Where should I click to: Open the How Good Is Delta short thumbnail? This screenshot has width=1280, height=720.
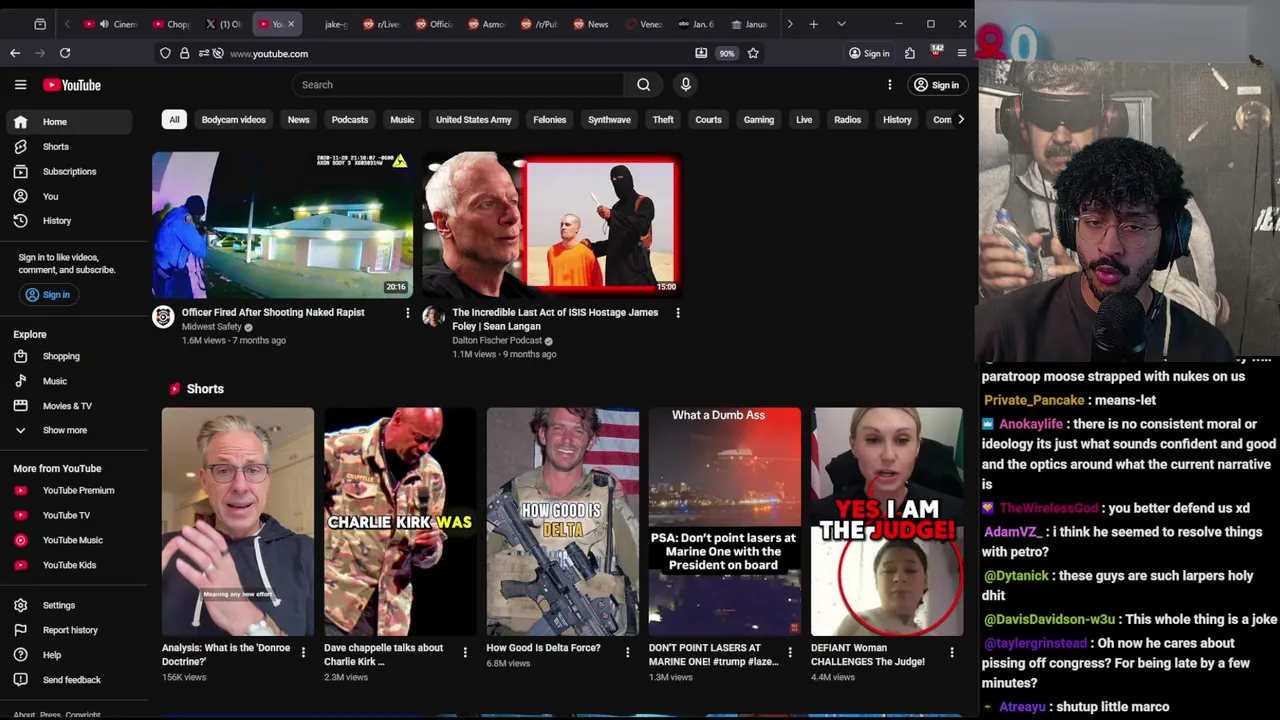tap(563, 522)
